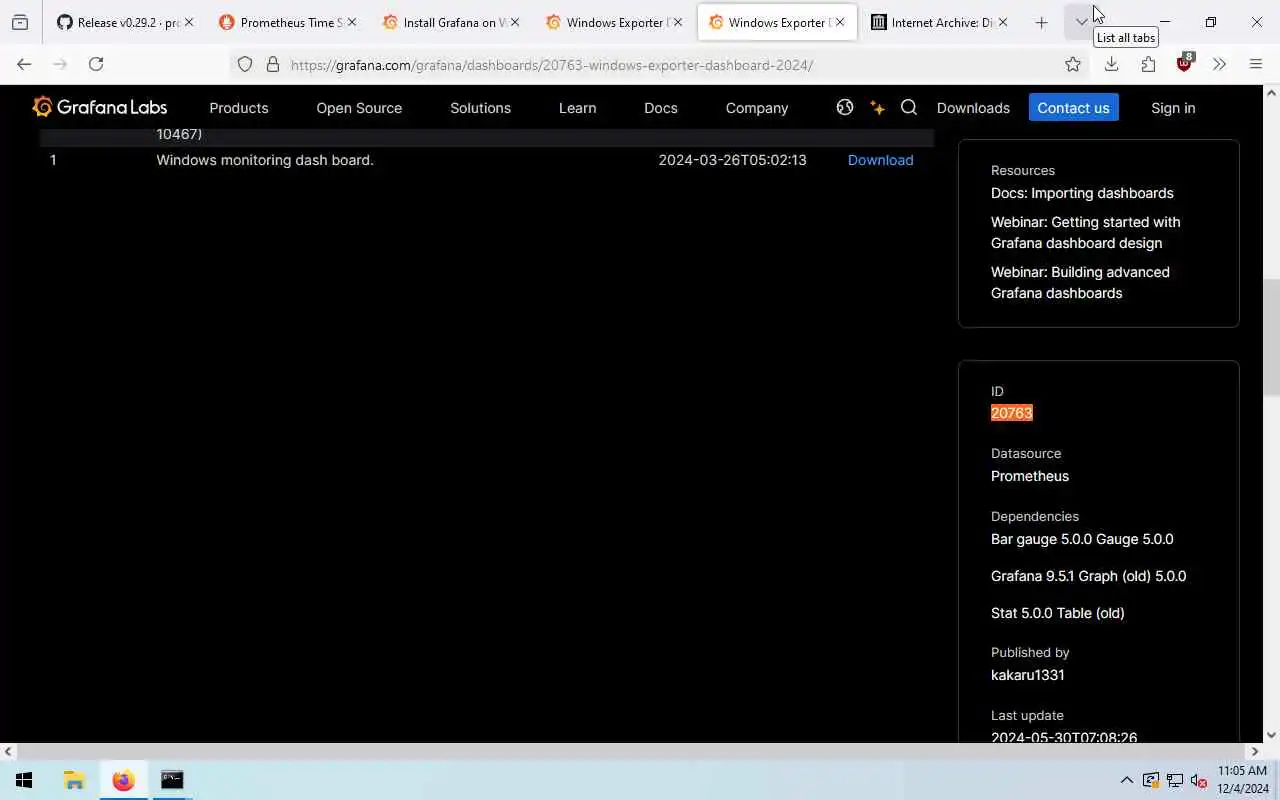1280x800 pixels.
Task: Show more tools with the double chevron
Action: click(1219, 64)
